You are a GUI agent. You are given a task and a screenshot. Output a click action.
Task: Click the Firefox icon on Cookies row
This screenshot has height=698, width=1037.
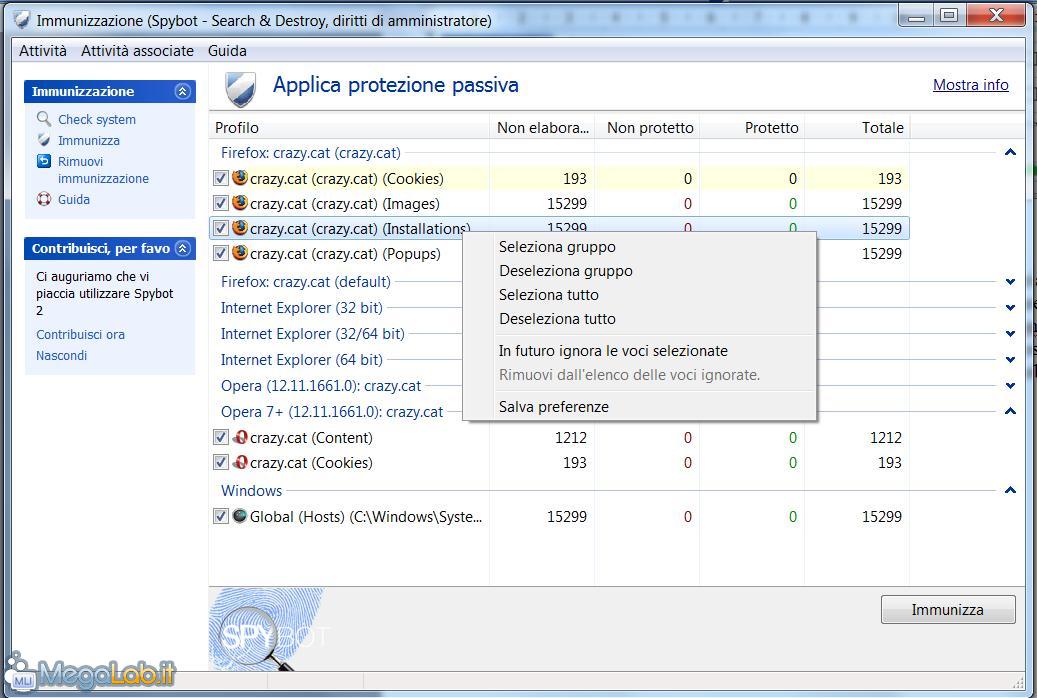click(240, 177)
